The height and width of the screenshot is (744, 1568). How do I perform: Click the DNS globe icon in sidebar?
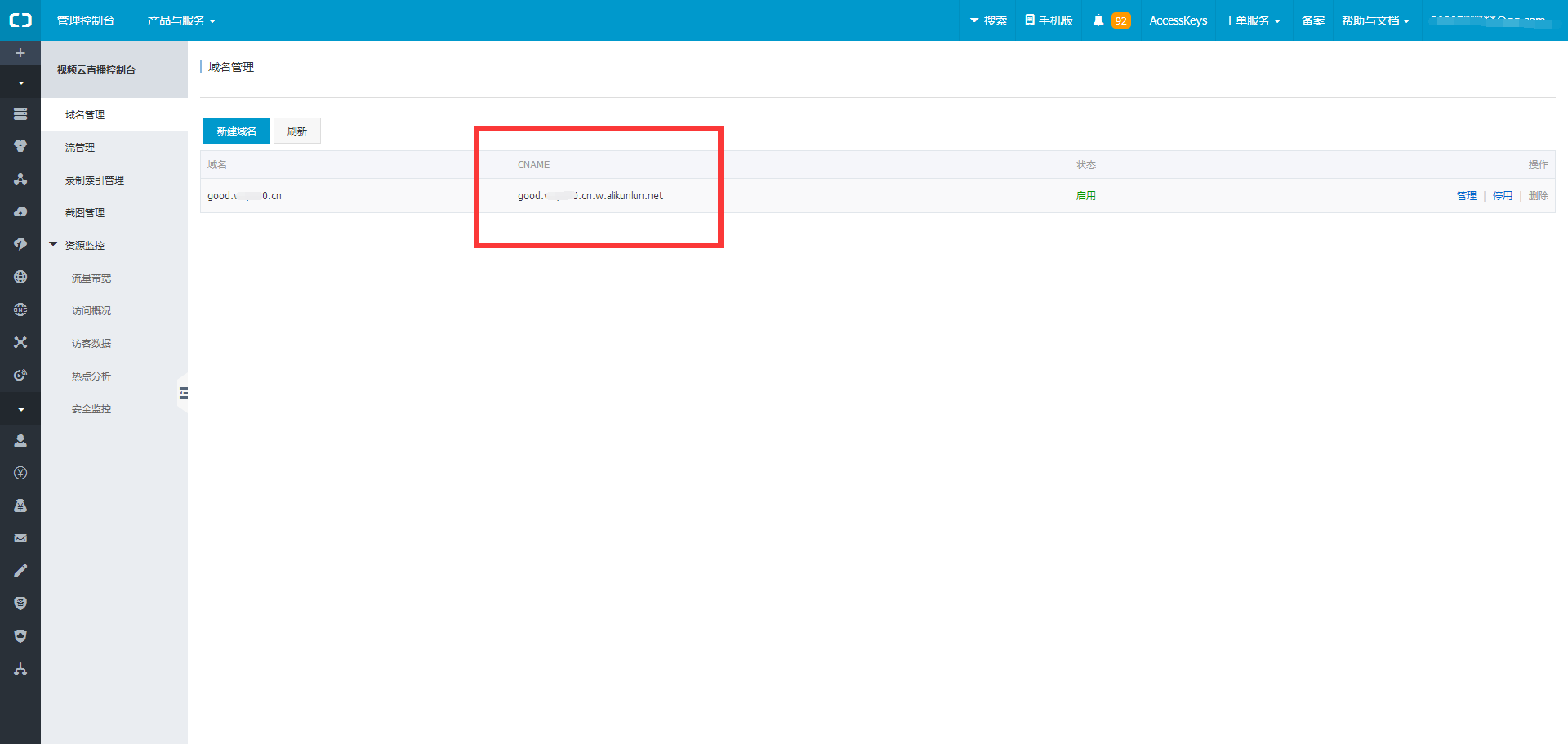20,310
